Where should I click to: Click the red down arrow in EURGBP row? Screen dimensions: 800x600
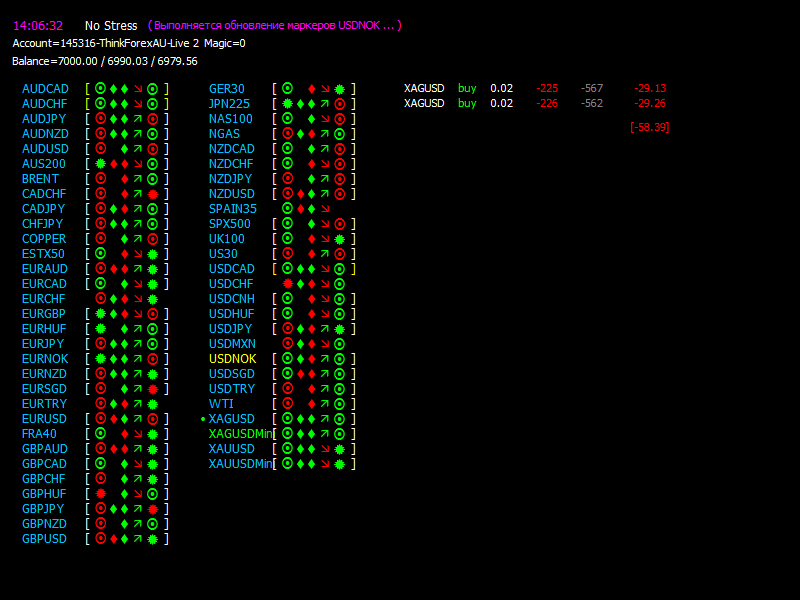(138, 314)
